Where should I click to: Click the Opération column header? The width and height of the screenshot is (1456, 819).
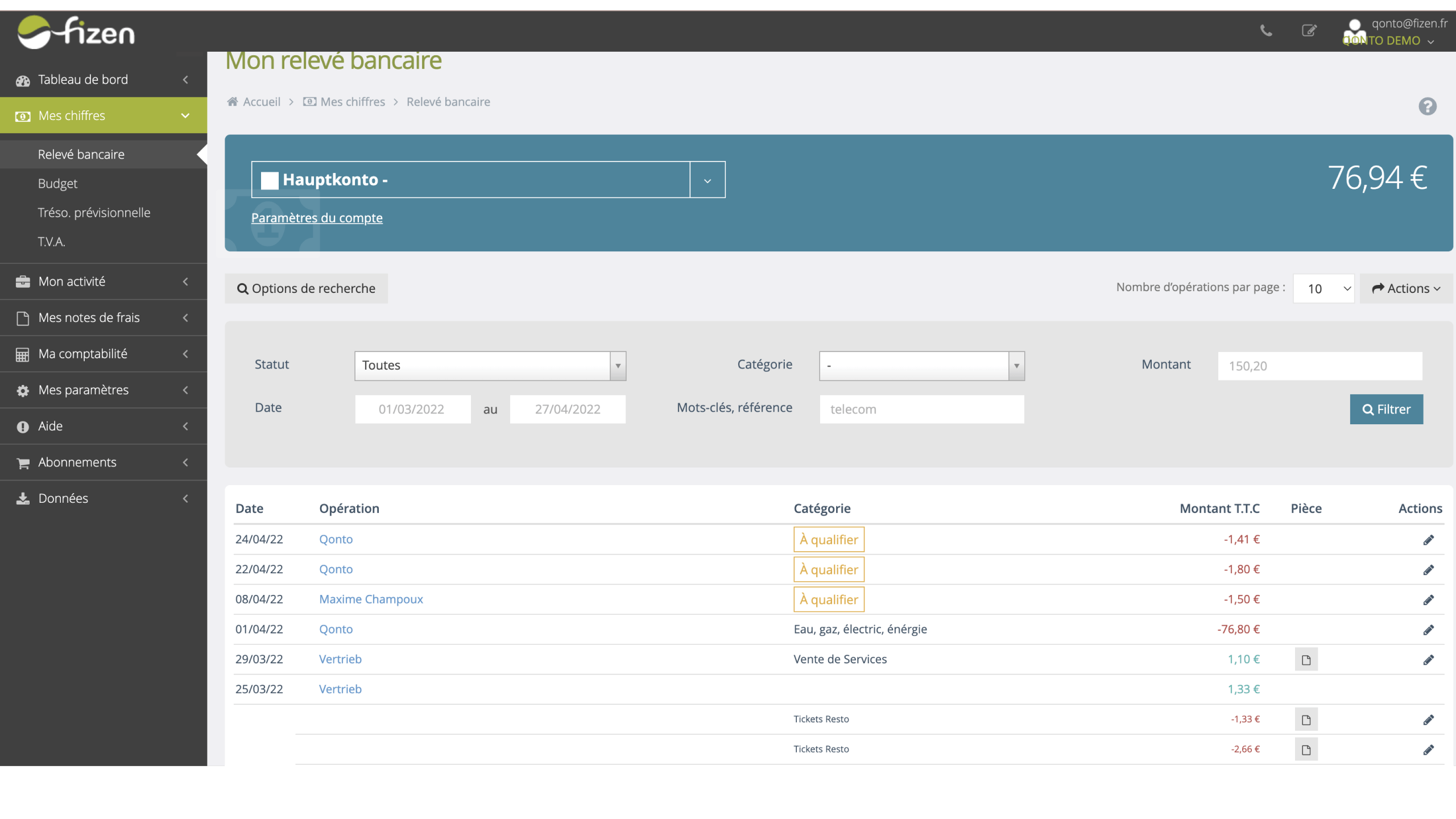click(349, 508)
